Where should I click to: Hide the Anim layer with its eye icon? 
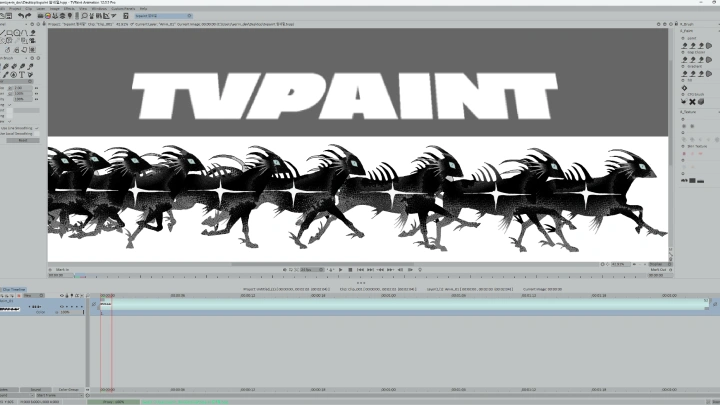click(x=62, y=306)
